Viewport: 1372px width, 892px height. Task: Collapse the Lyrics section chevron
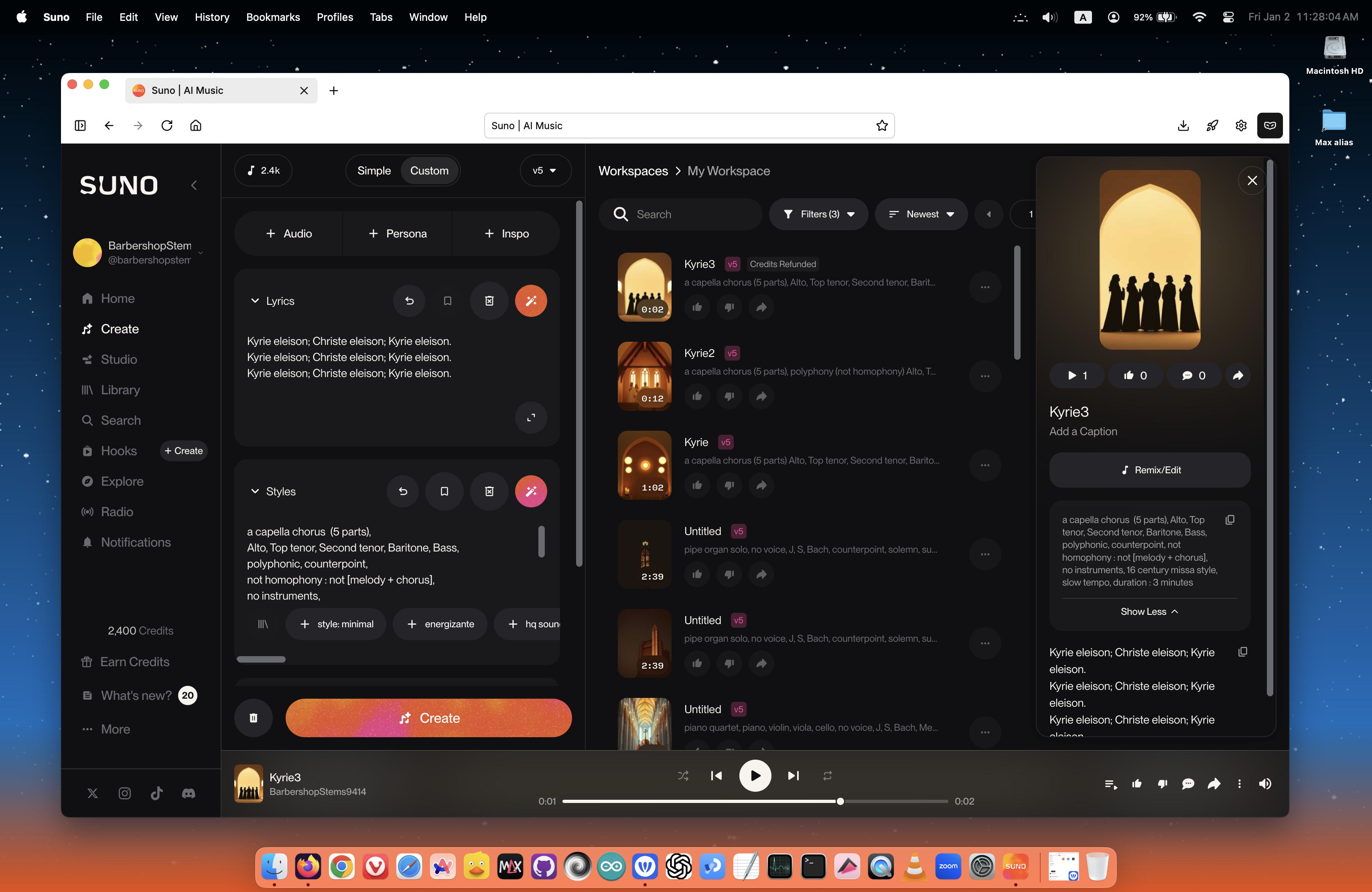tap(254, 301)
